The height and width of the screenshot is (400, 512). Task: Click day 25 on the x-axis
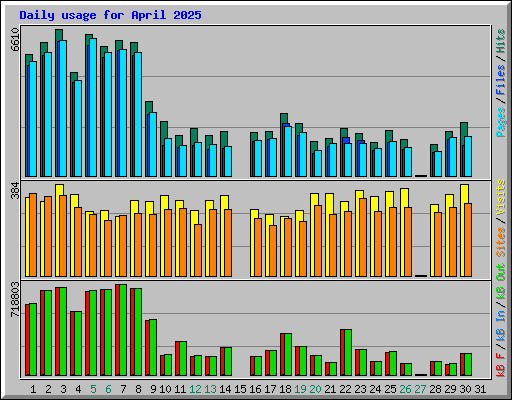click(x=390, y=389)
